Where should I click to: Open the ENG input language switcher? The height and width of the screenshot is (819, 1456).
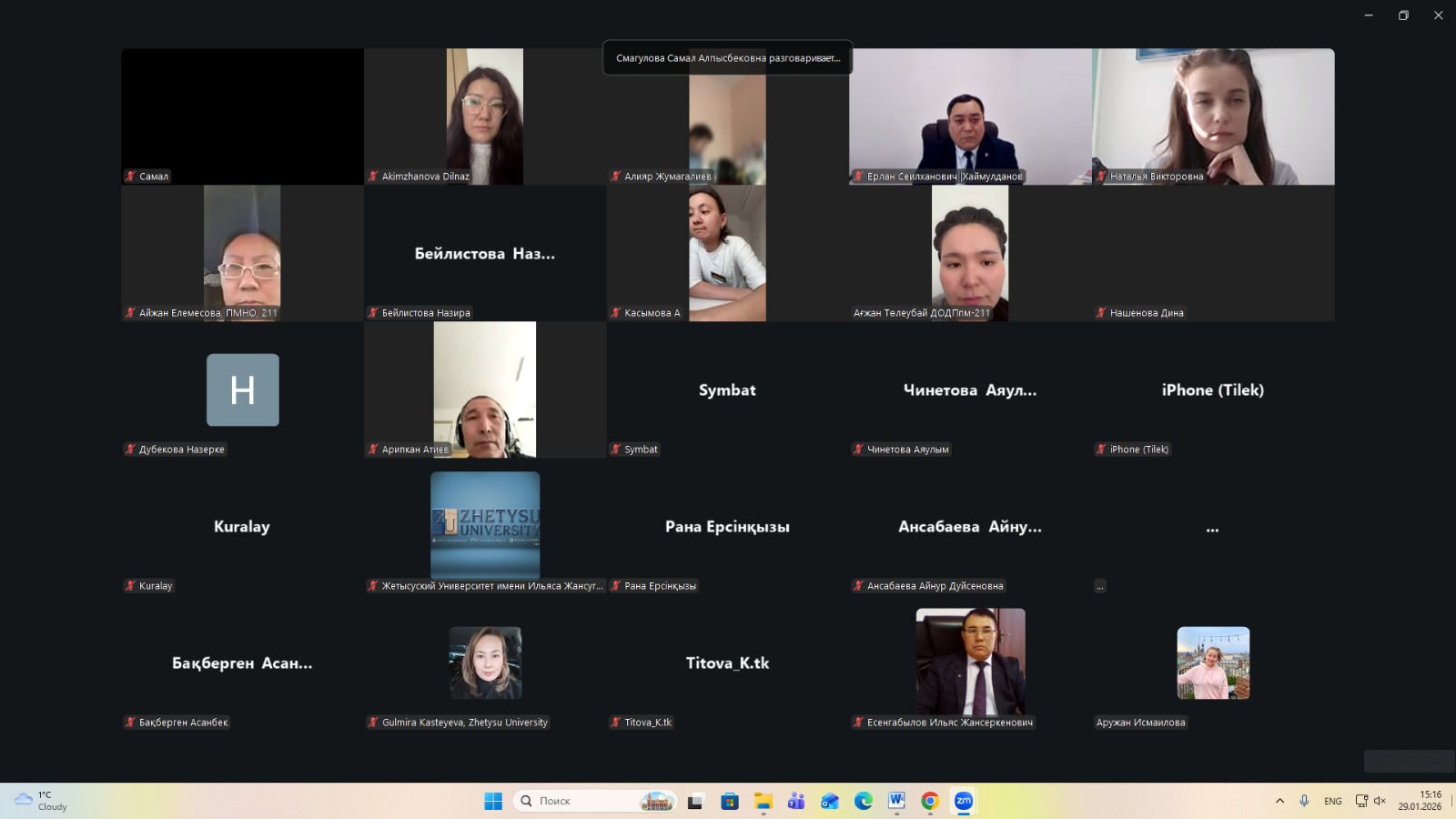[1332, 801]
